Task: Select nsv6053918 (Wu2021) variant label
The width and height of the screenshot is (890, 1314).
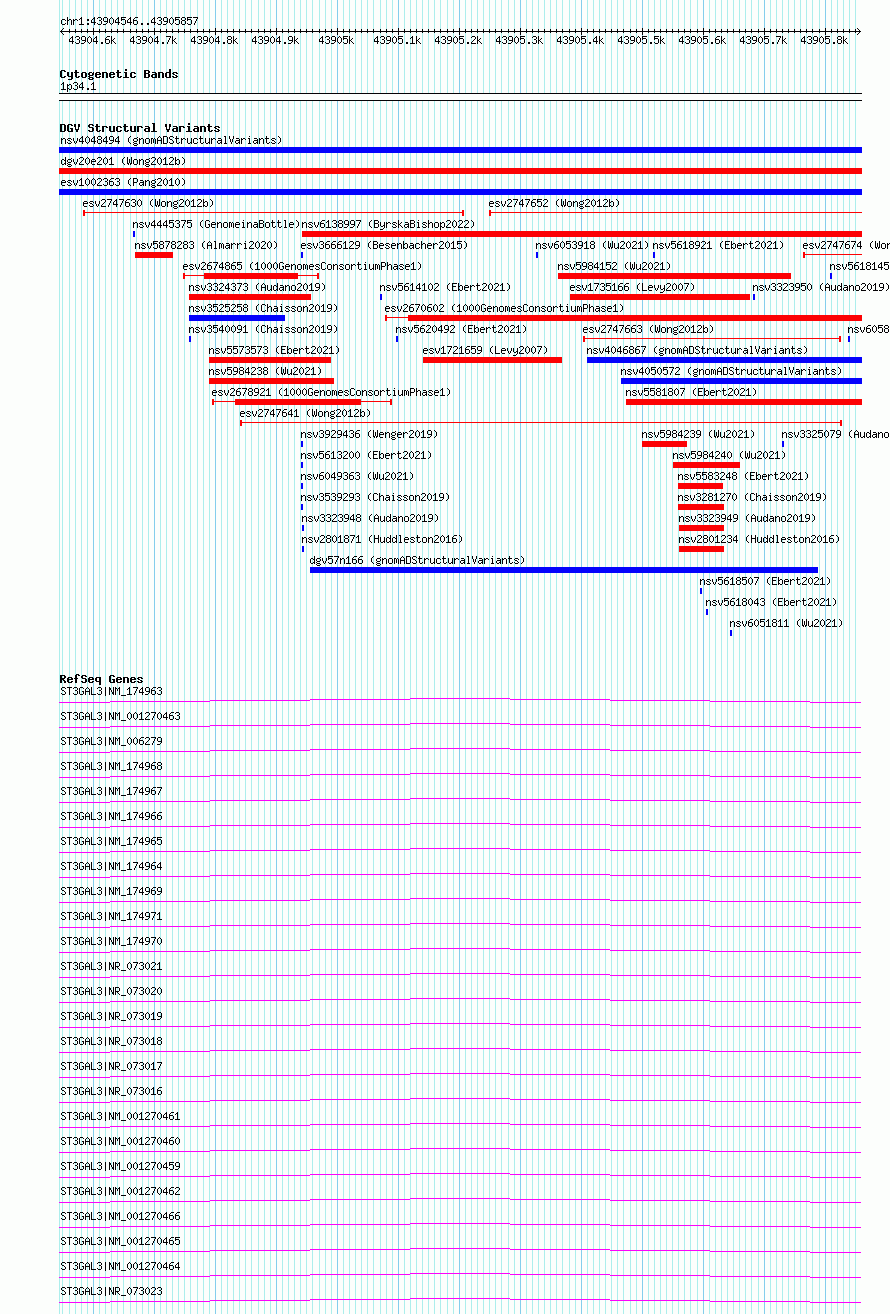Action: [x=592, y=245]
